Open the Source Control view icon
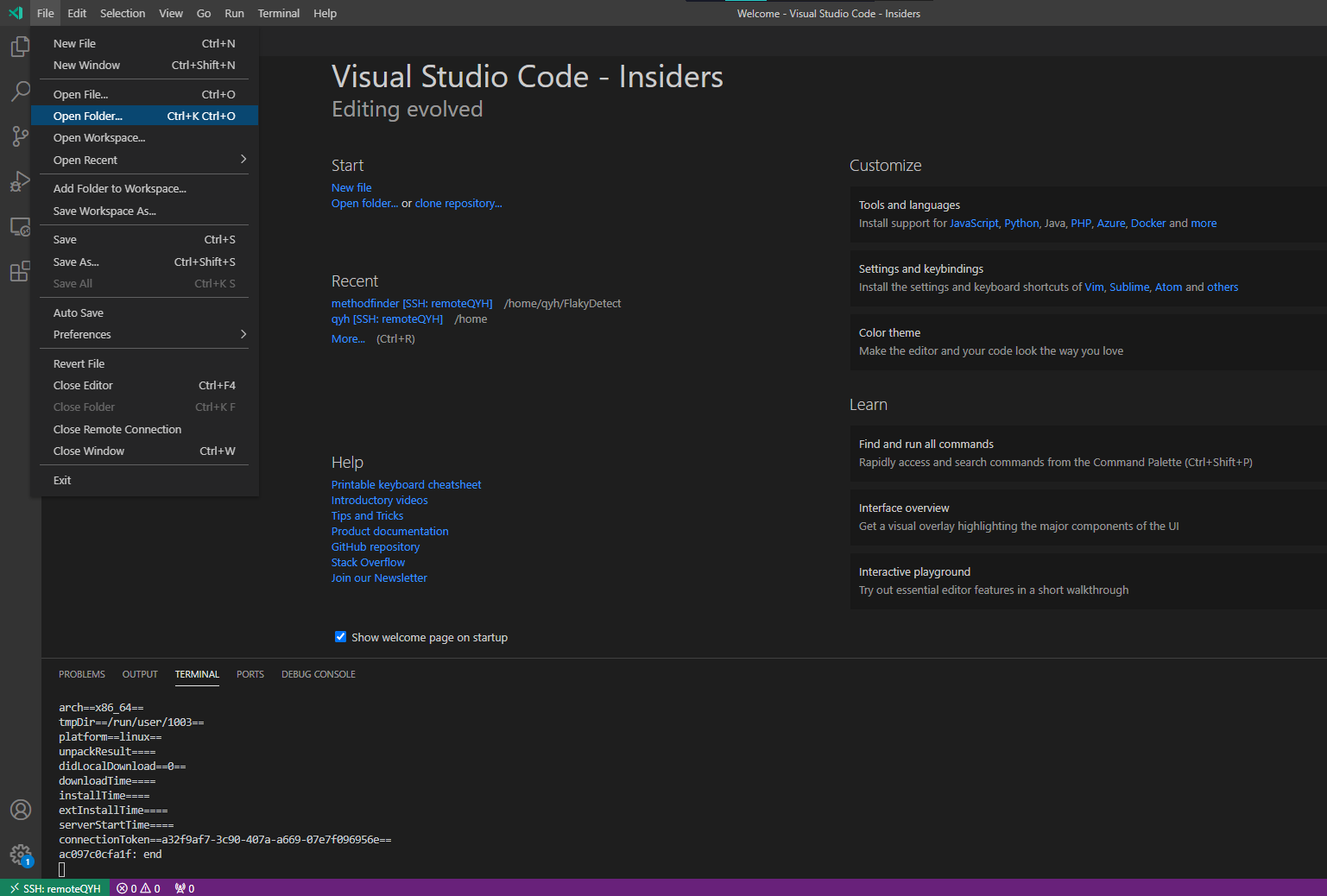 (x=20, y=136)
